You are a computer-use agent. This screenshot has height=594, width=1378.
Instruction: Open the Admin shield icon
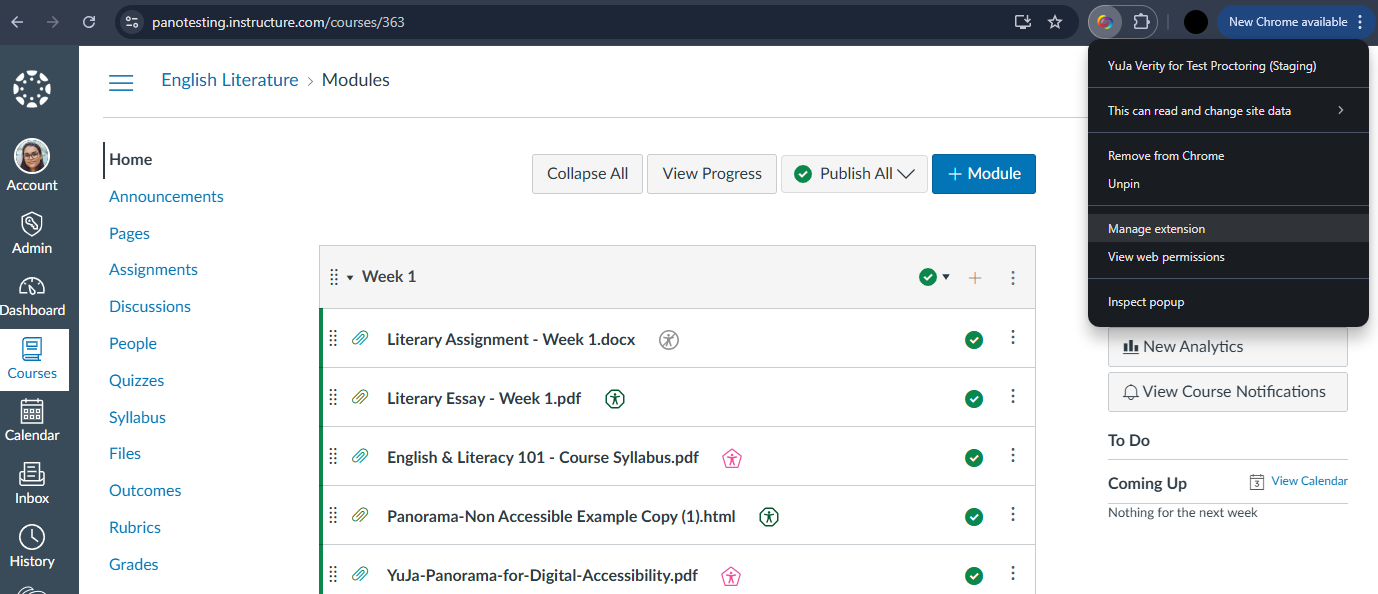point(32,223)
